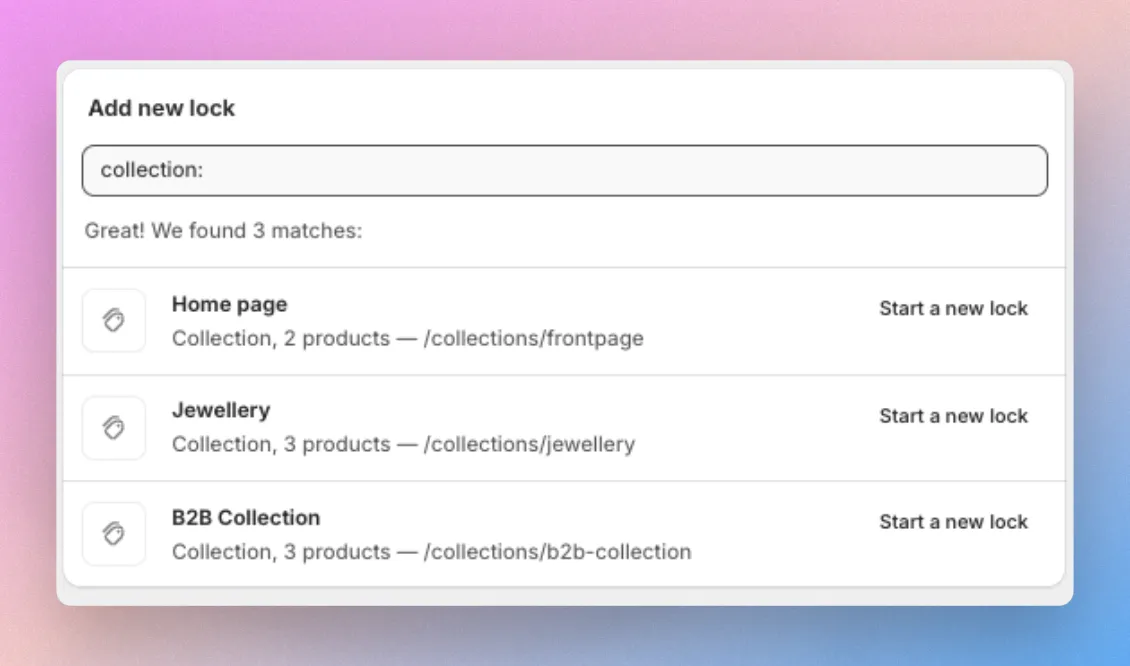Click the /collections/frontpage path text

pyautogui.click(x=533, y=339)
